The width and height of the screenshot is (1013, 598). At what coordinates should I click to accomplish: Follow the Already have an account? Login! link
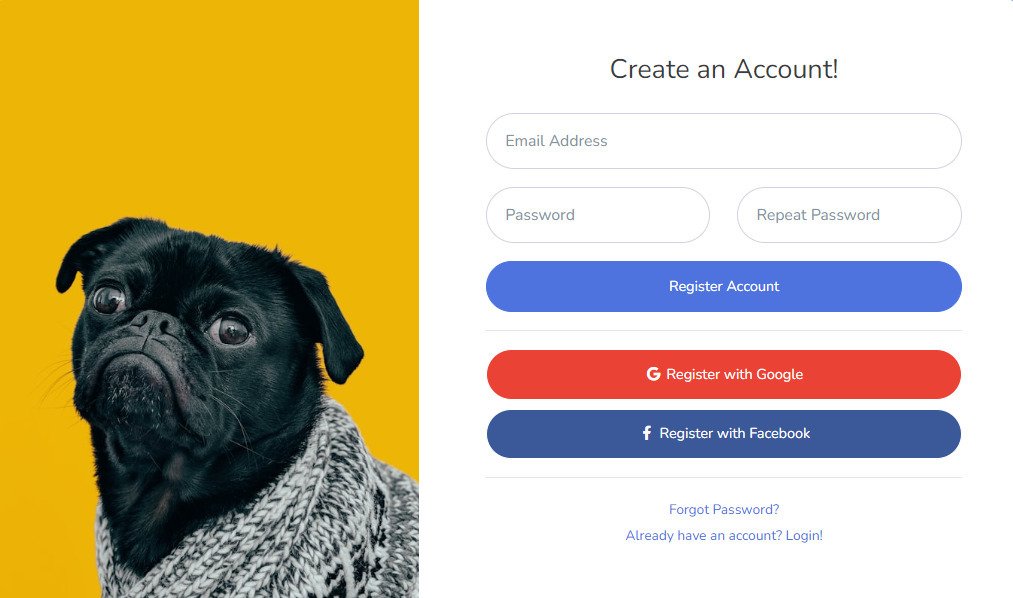click(x=724, y=535)
